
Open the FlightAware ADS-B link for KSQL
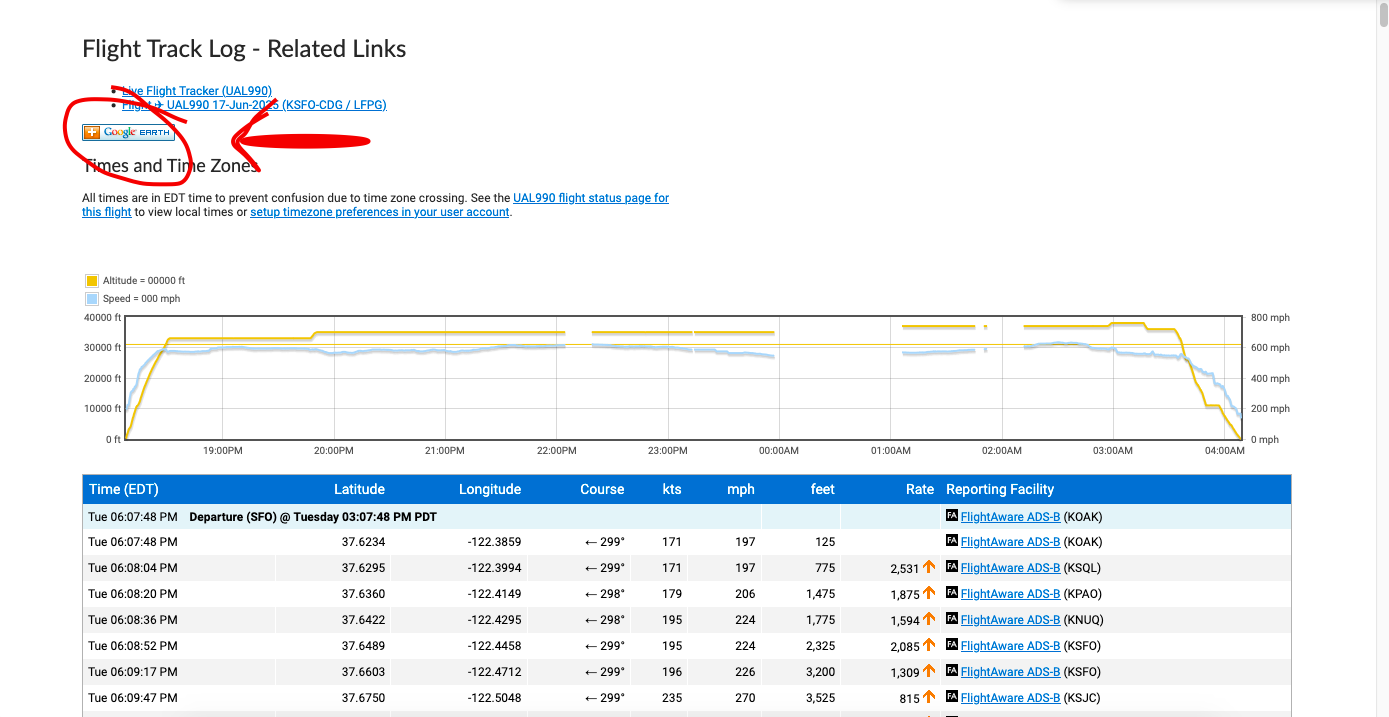tap(1010, 568)
